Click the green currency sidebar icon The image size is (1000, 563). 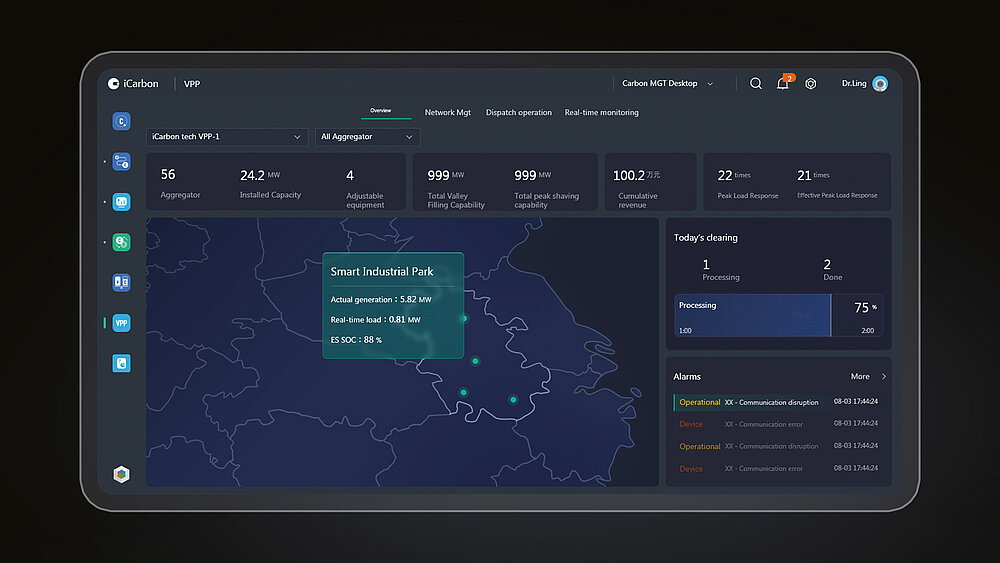click(x=121, y=242)
